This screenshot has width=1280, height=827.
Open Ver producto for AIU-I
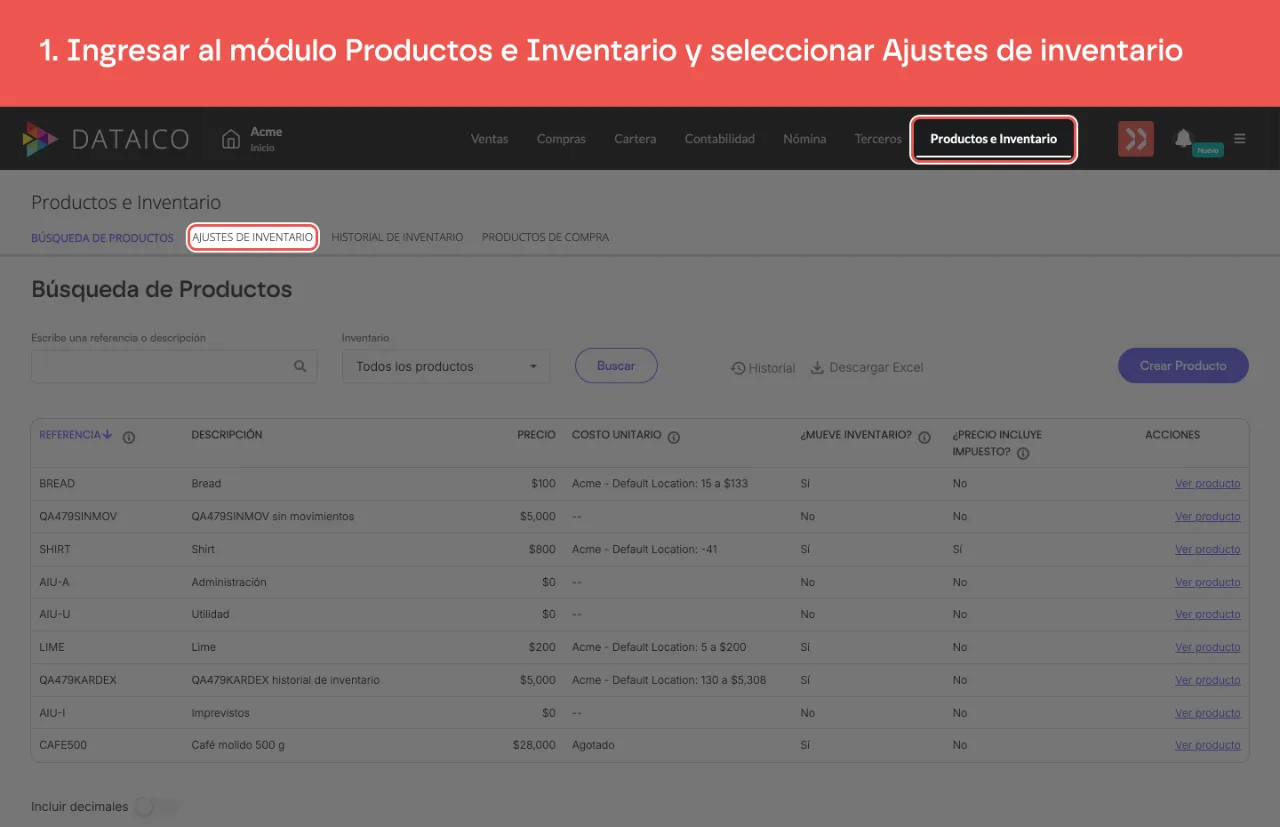coord(1207,713)
